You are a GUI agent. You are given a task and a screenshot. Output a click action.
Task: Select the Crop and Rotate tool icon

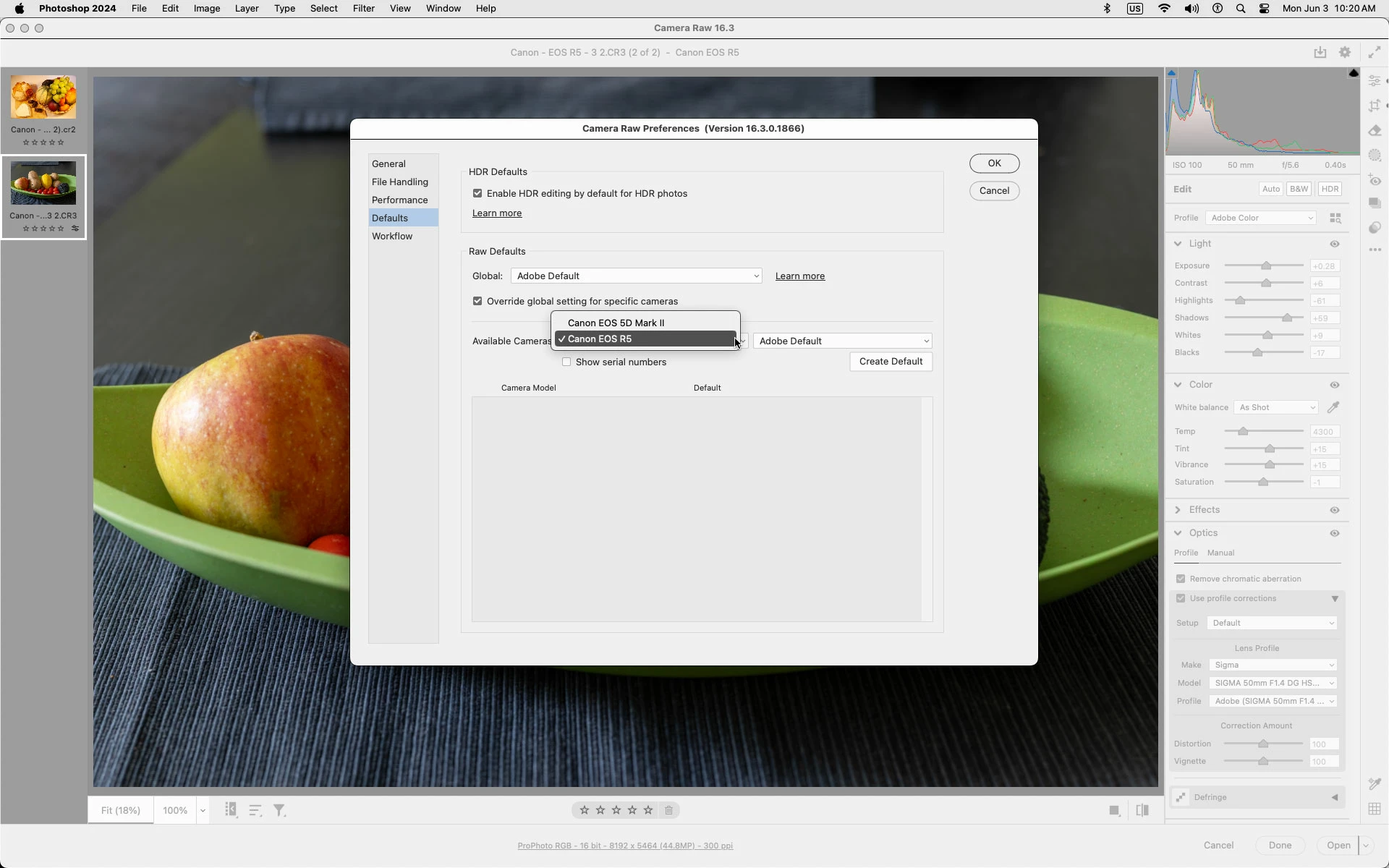coord(1375,106)
